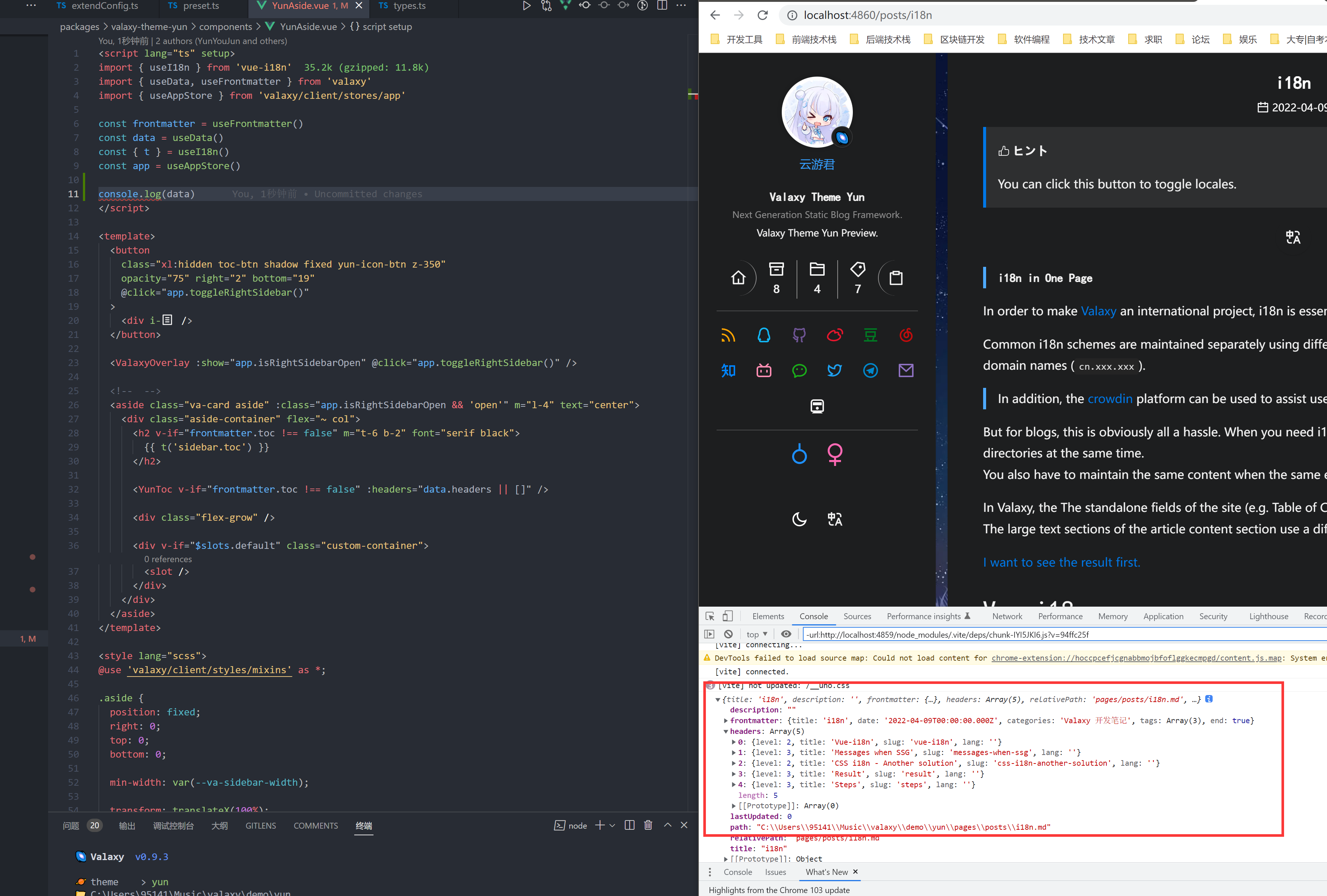
Task: Collapse the headers Array(5) entry
Action: tap(726, 732)
